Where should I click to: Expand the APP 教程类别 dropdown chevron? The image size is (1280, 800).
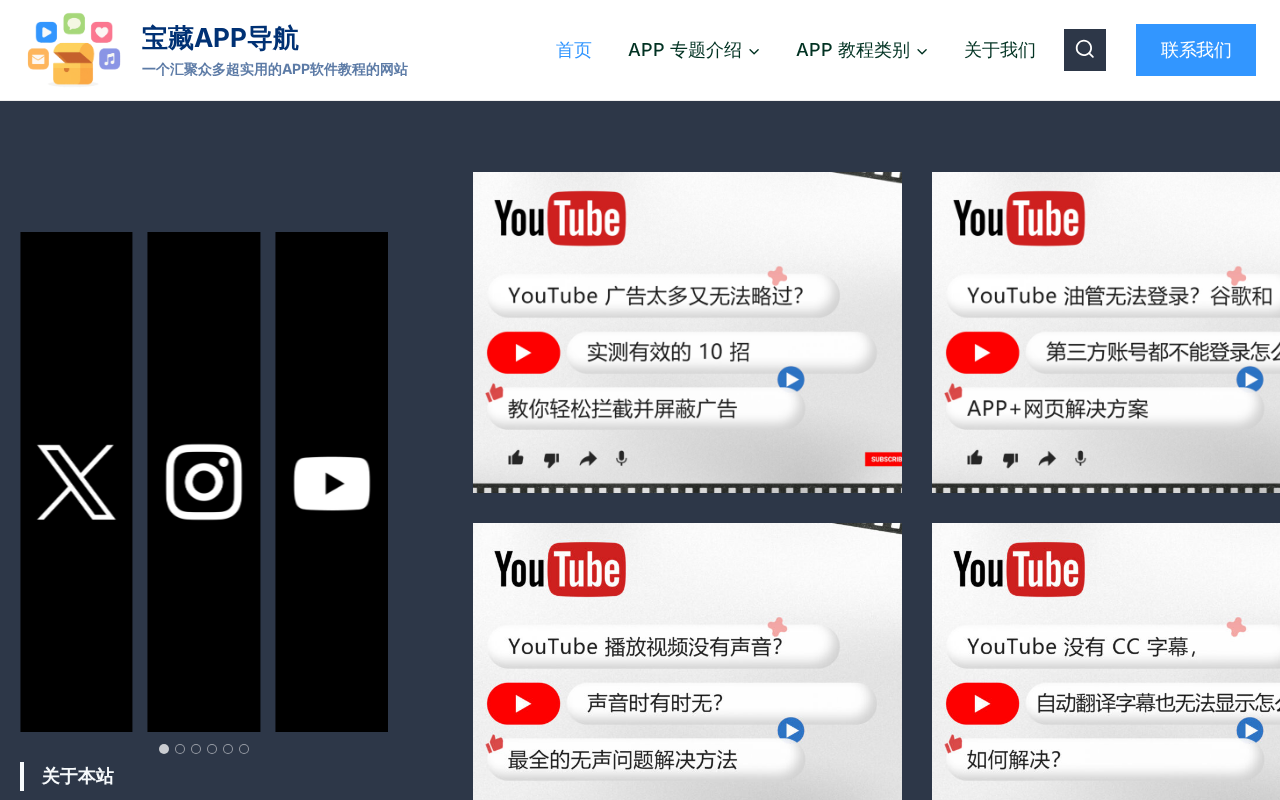coord(922,51)
